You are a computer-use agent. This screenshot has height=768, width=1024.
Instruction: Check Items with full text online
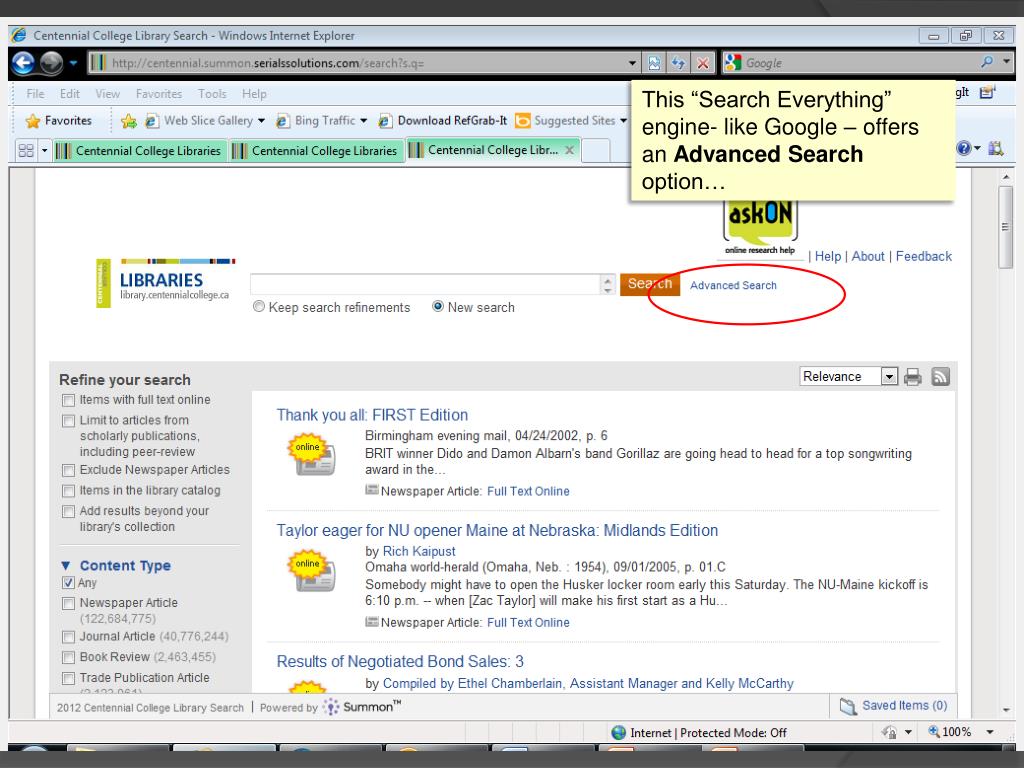(x=69, y=400)
